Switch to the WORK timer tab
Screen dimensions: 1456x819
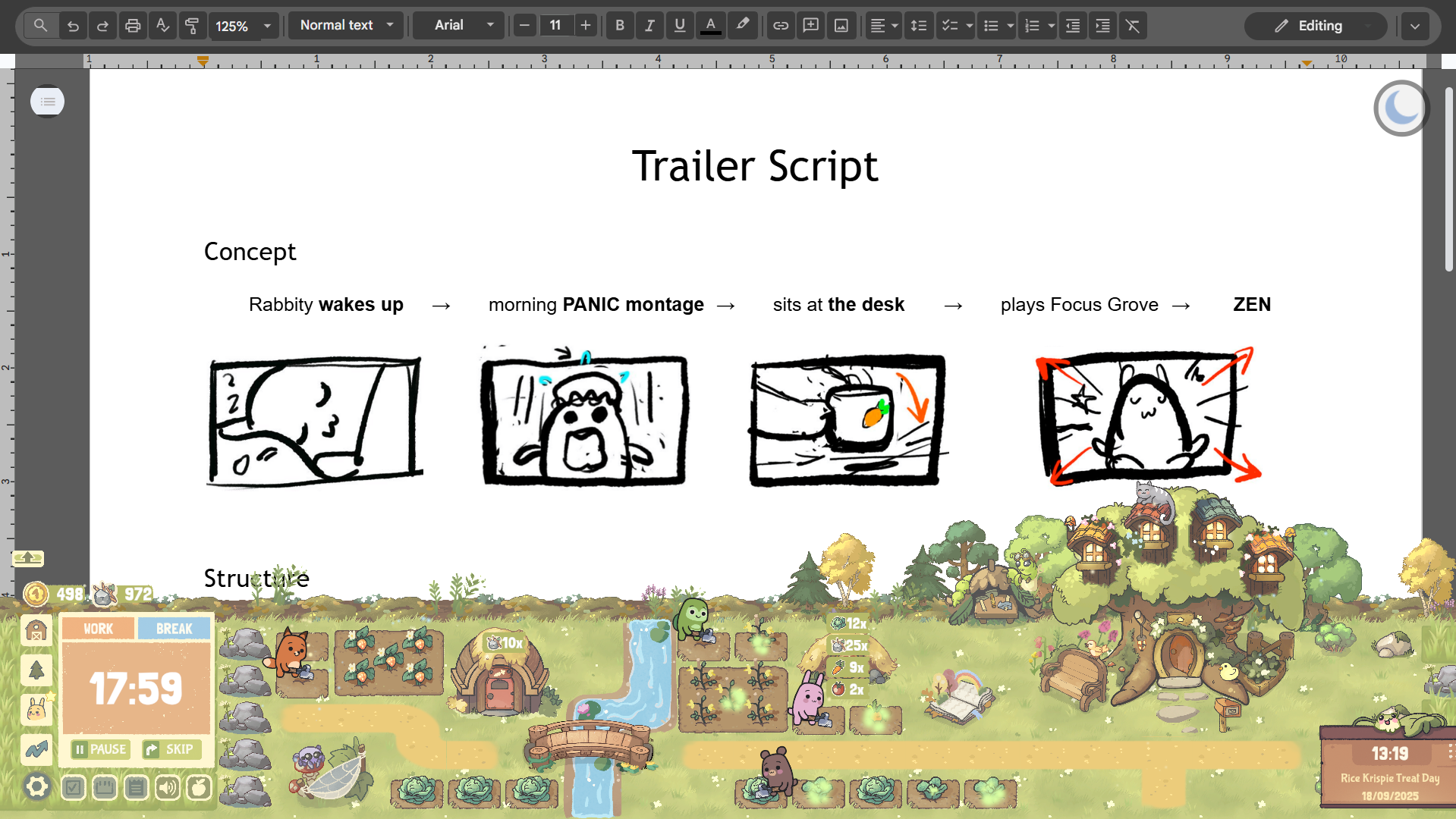(98, 629)
